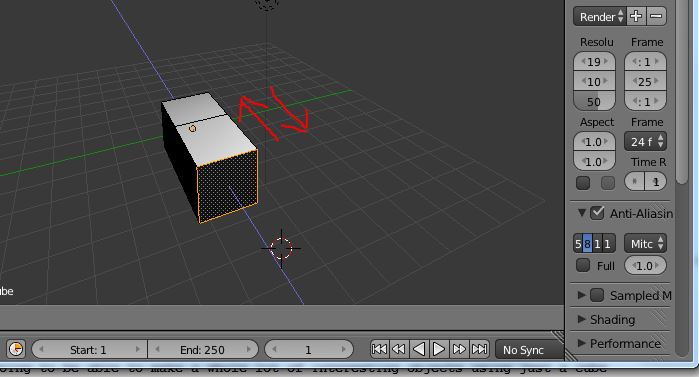The image size is (699, 377).
Task: Click the Resolu label text
Action: 596,42
